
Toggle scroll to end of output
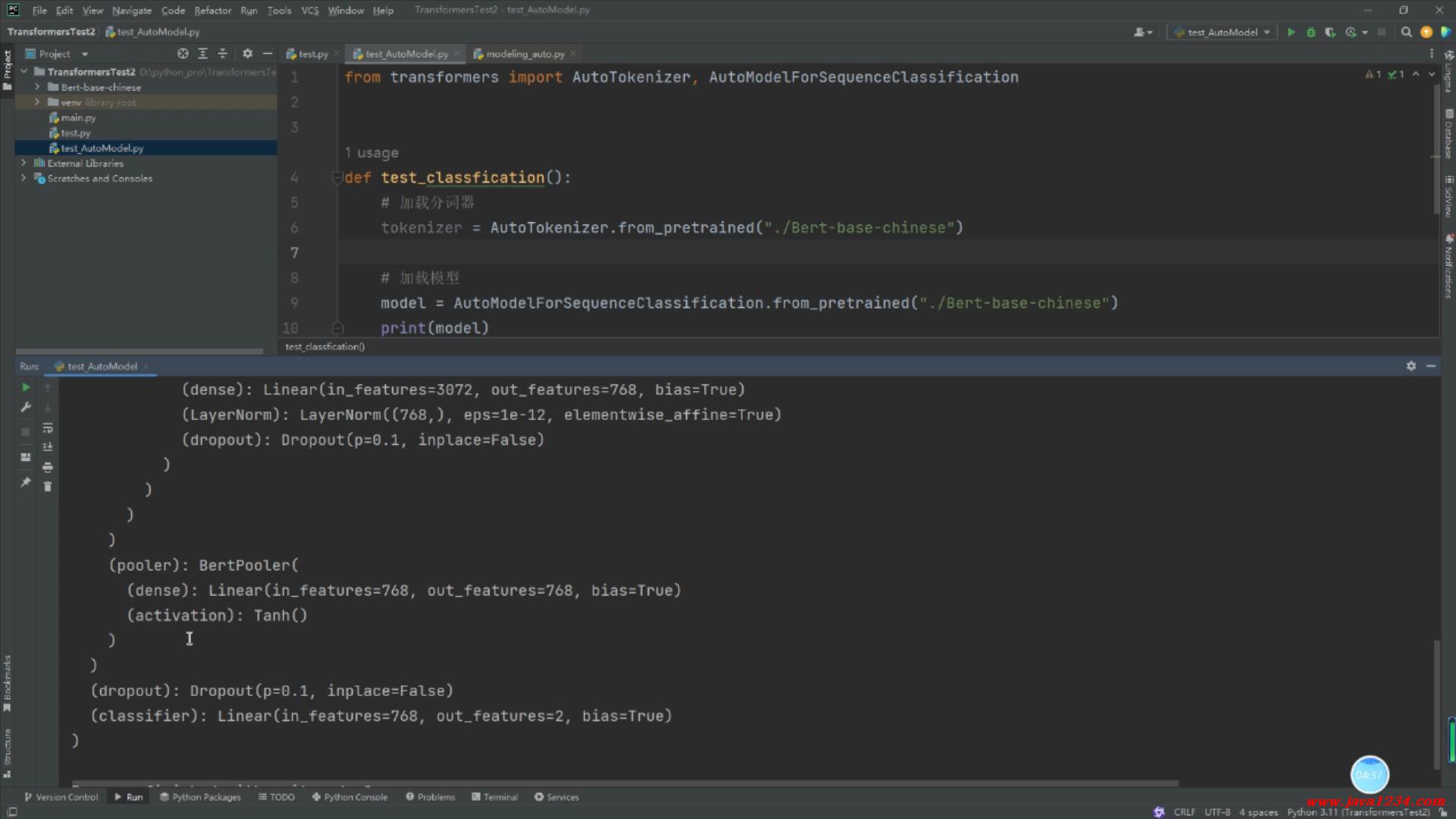coord(48,447)
